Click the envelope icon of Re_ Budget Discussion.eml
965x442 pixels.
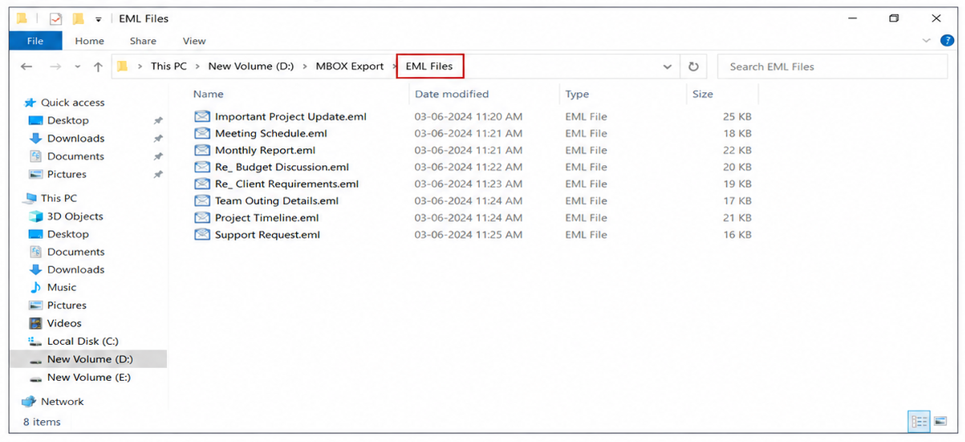tap(202, 167)
